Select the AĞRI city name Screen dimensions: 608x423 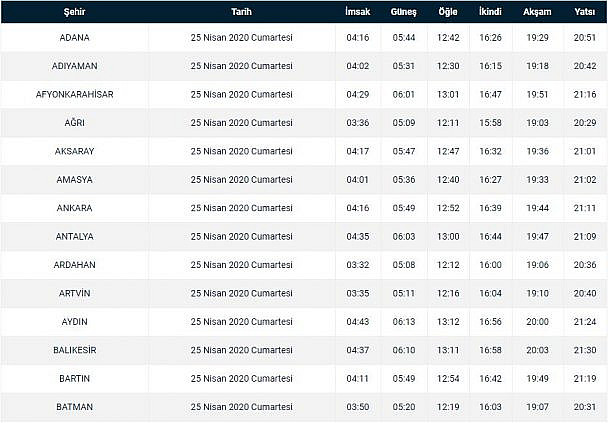point(74,123)
